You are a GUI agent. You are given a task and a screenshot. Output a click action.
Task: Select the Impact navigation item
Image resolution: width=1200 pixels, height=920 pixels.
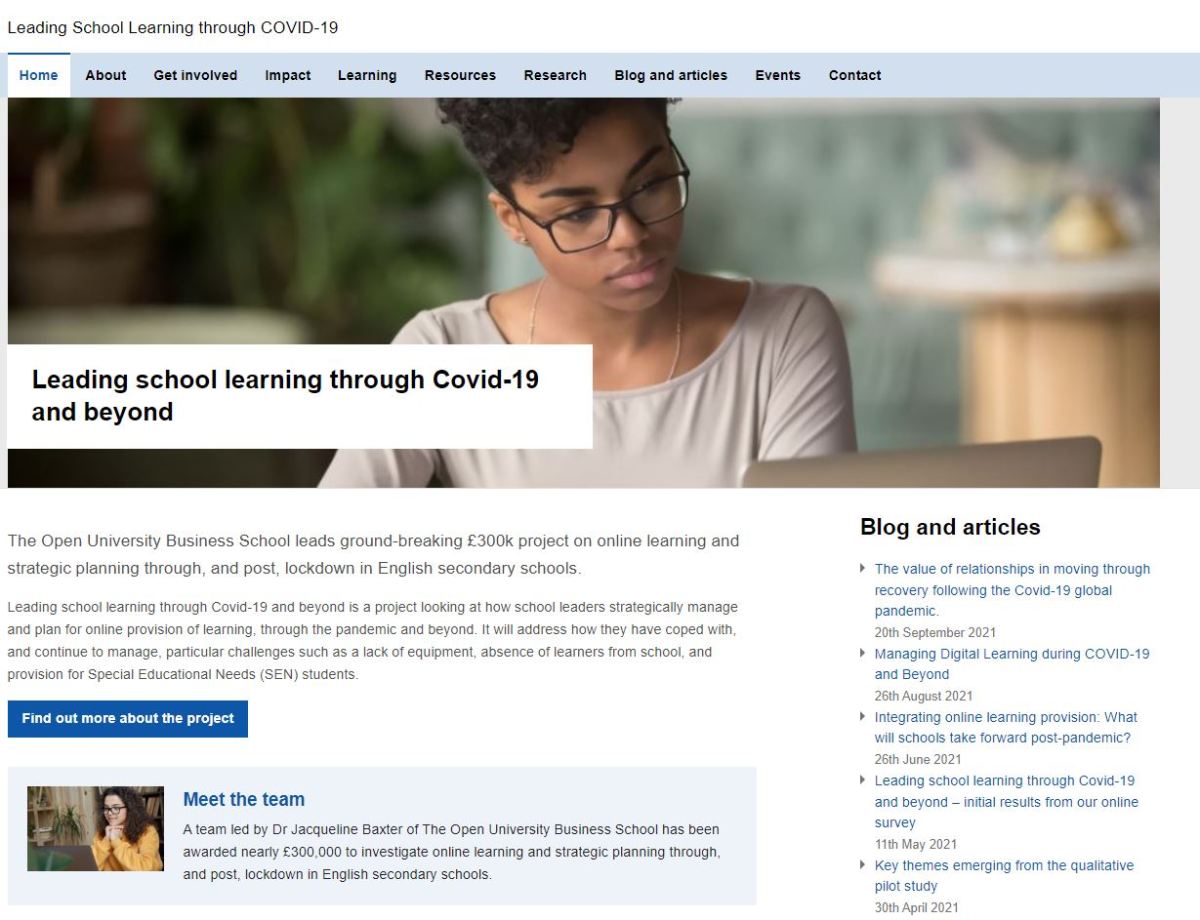287,75
